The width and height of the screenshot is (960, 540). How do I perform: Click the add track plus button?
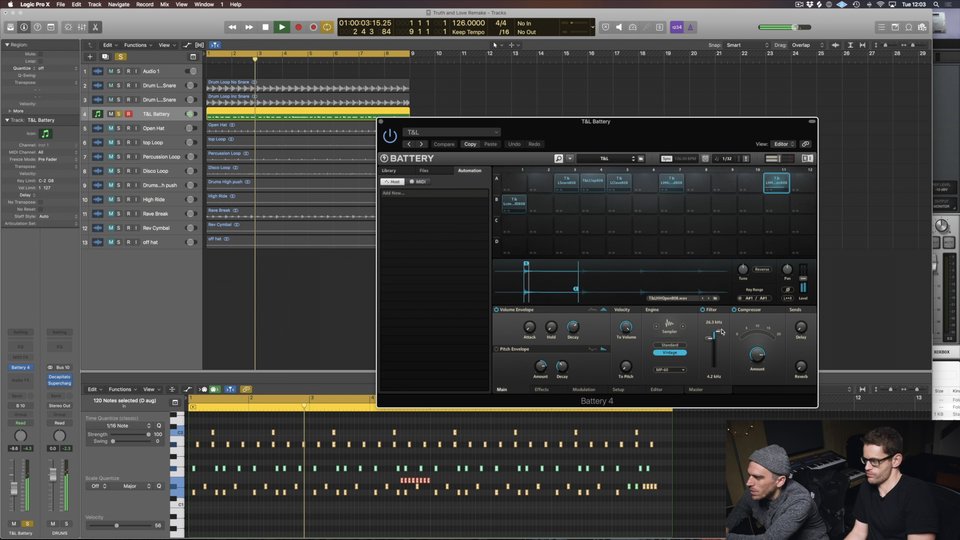90,57
